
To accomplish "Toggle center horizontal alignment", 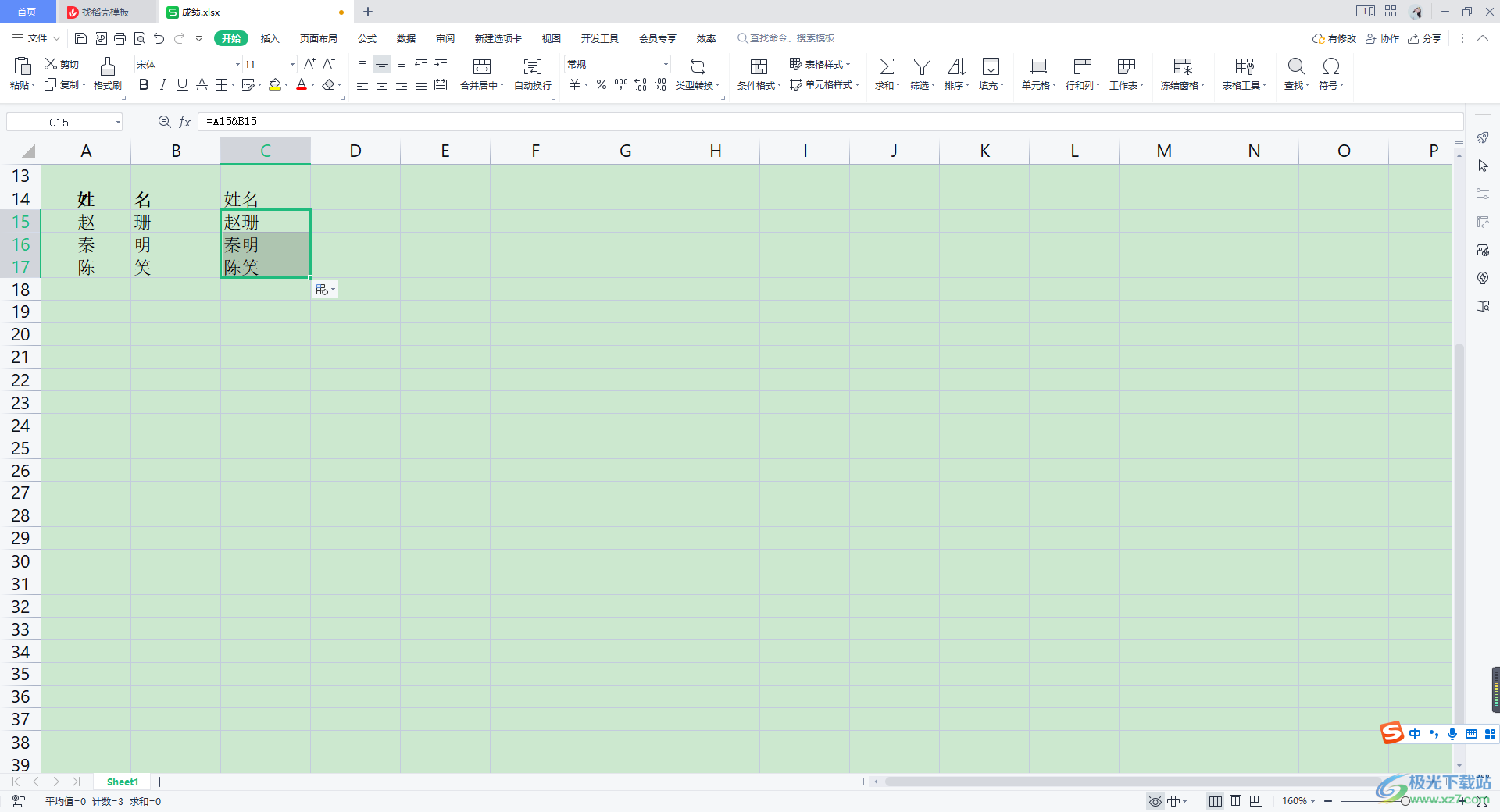I will tap(382, 84).
